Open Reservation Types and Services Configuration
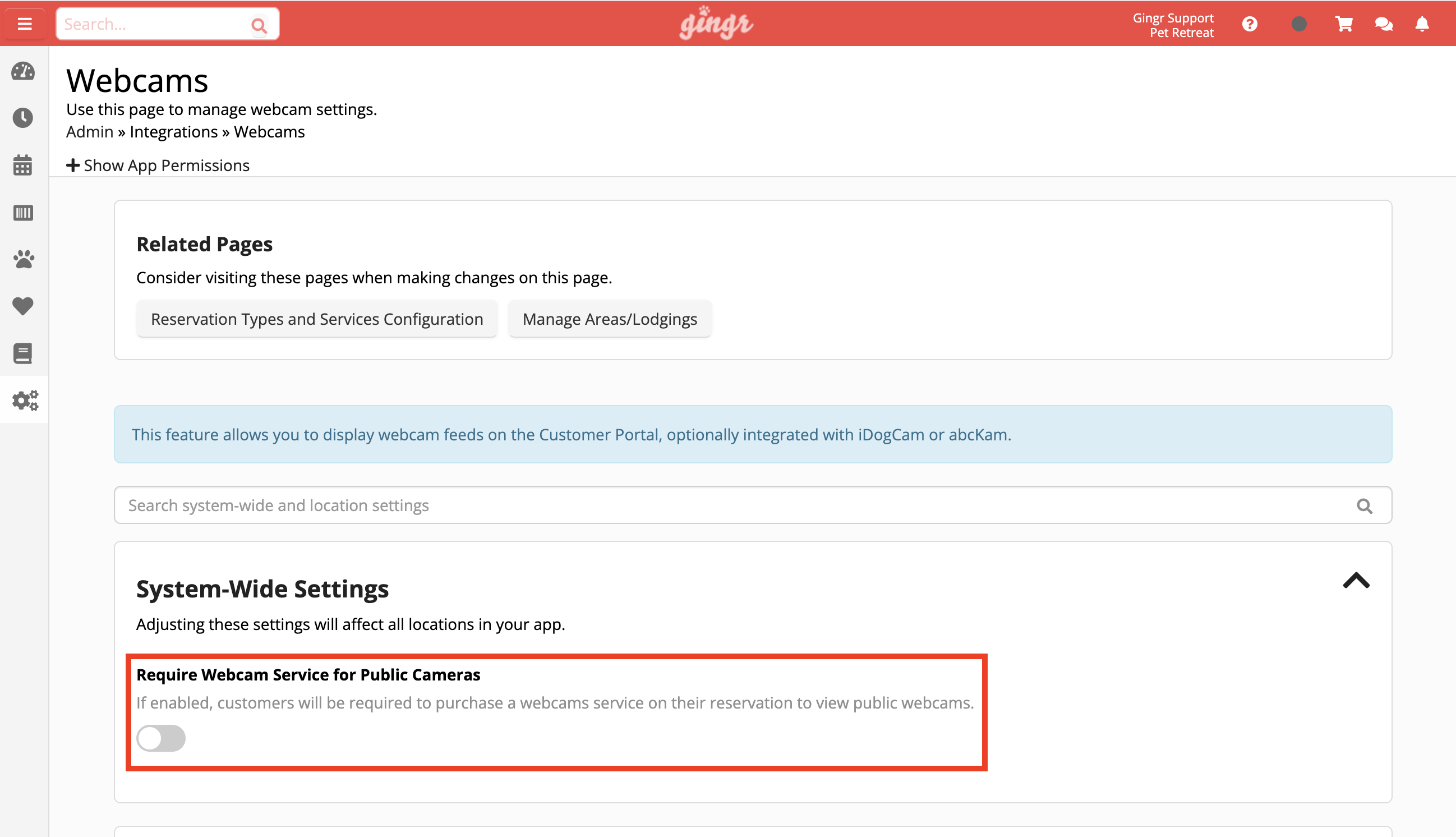 316,319
